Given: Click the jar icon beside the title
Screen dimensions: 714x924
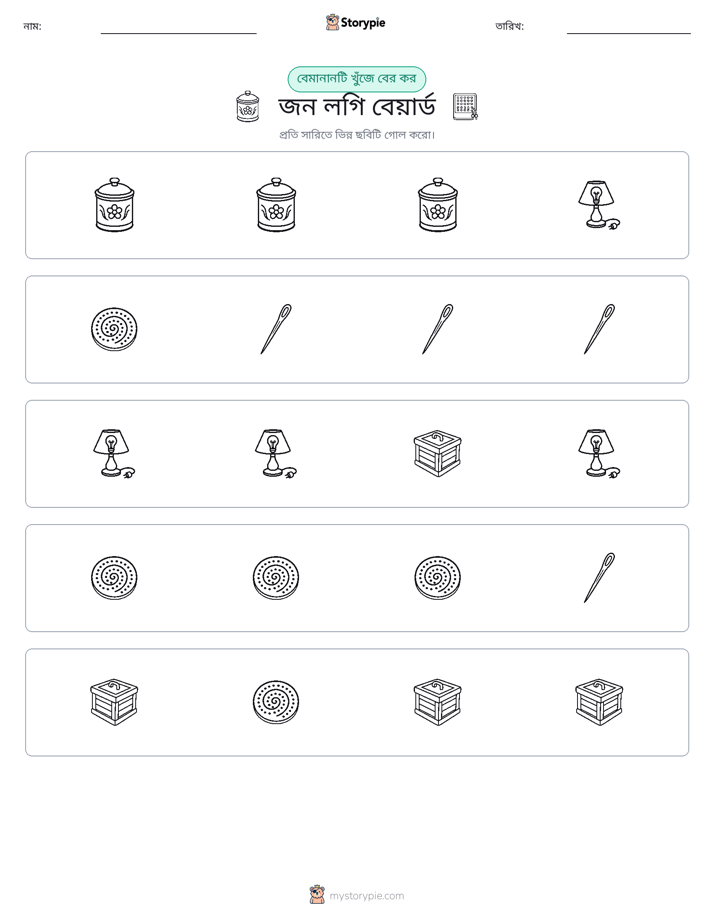Looking at the screenshot, I should pyautogui.click(x=247, y=107).
